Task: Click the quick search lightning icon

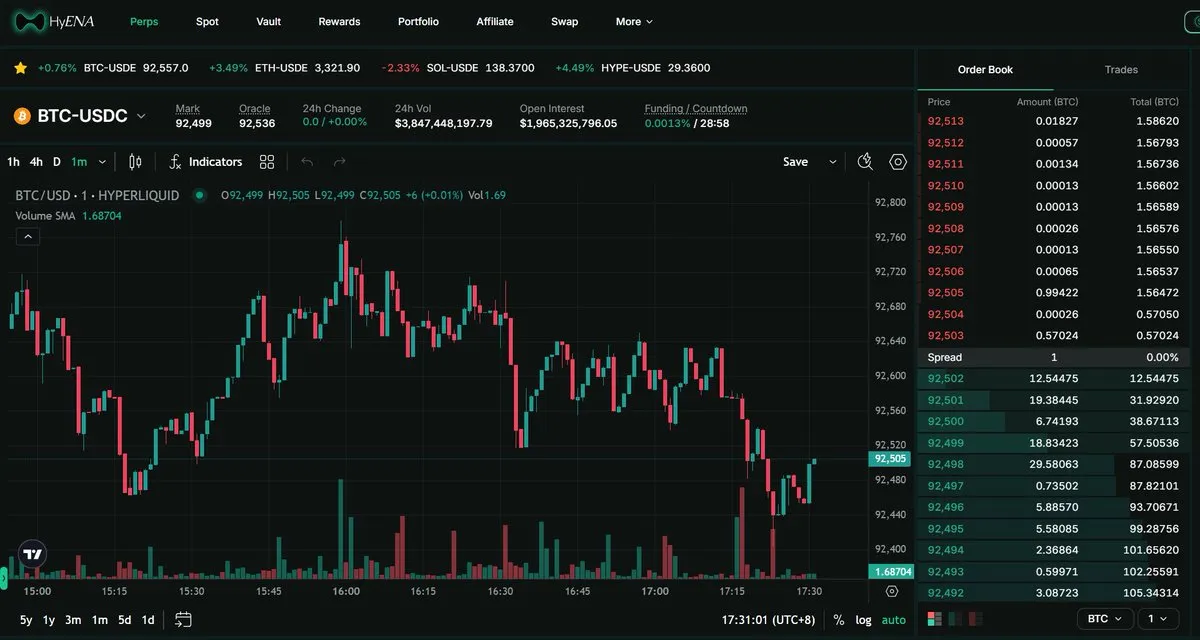Action: (x=866, y=162)
